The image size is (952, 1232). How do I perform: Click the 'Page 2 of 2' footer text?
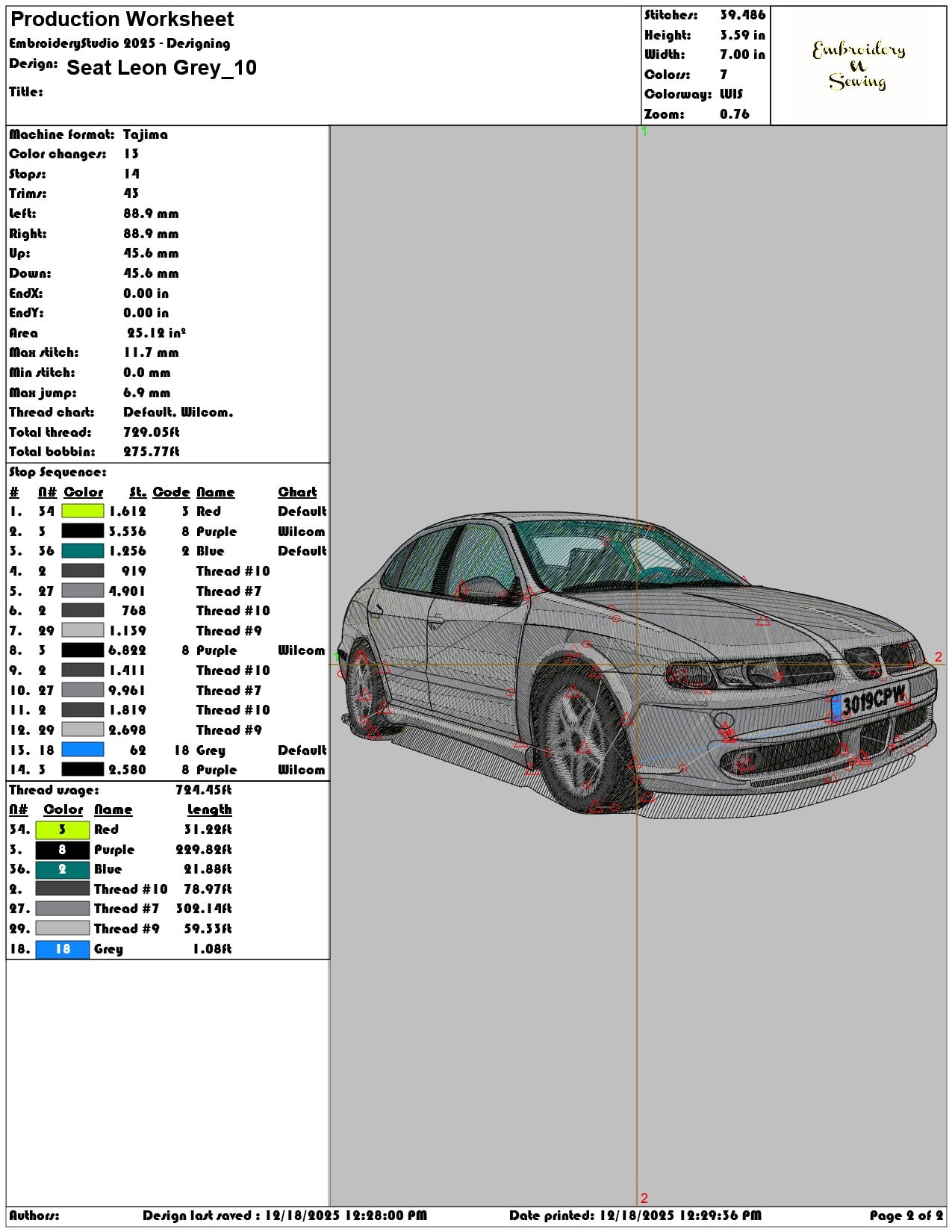click(x=906, y=1216)
